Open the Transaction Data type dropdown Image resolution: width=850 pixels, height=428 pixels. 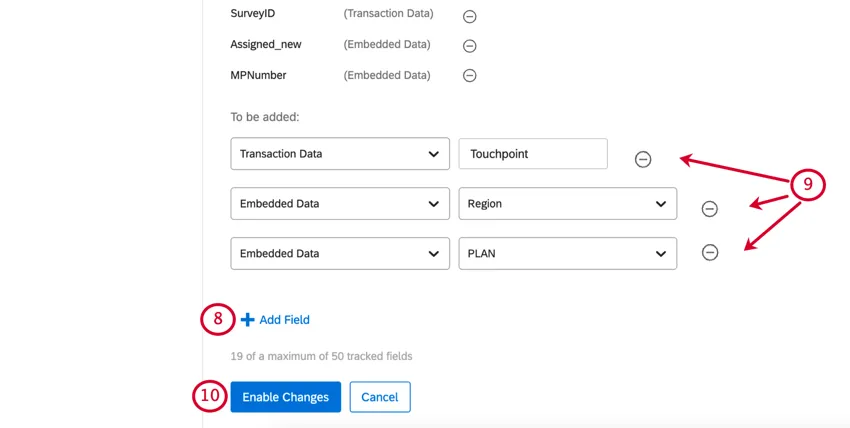[339, 154]
